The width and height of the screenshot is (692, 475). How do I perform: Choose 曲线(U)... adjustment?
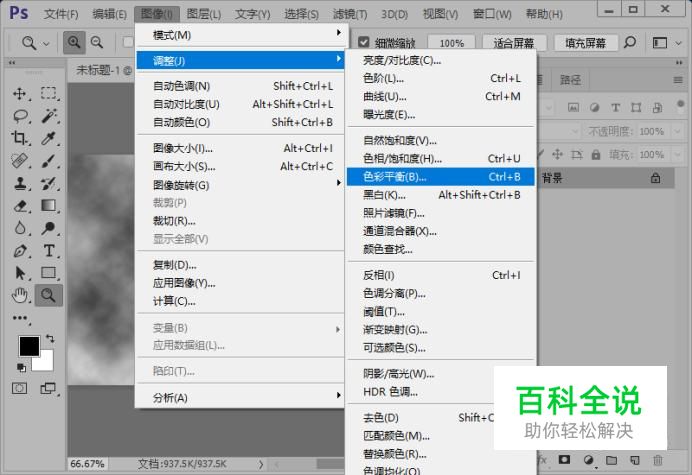(440, 96)
